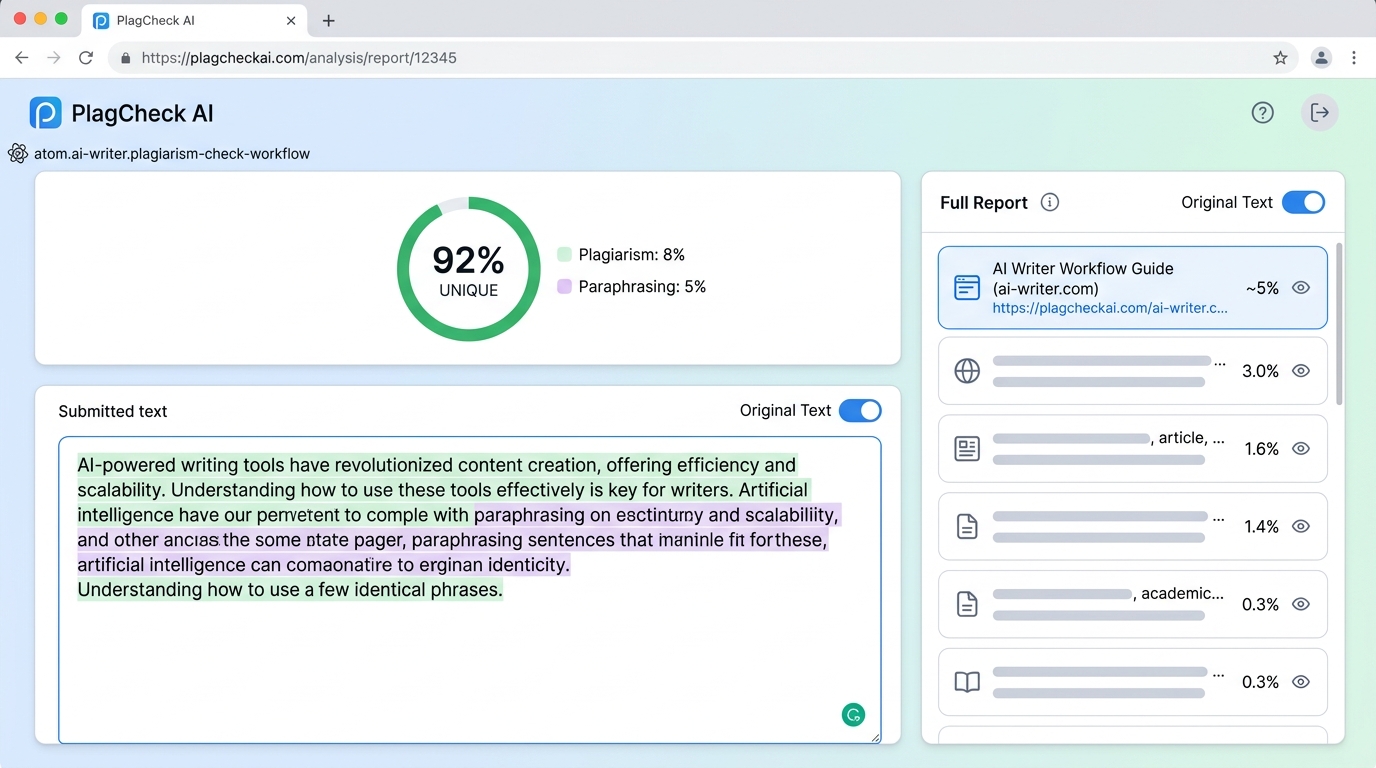Open the plagcheckai.com/ai-writer source link
Viewport: 1376px width, 768px height.
point(1109,308)
